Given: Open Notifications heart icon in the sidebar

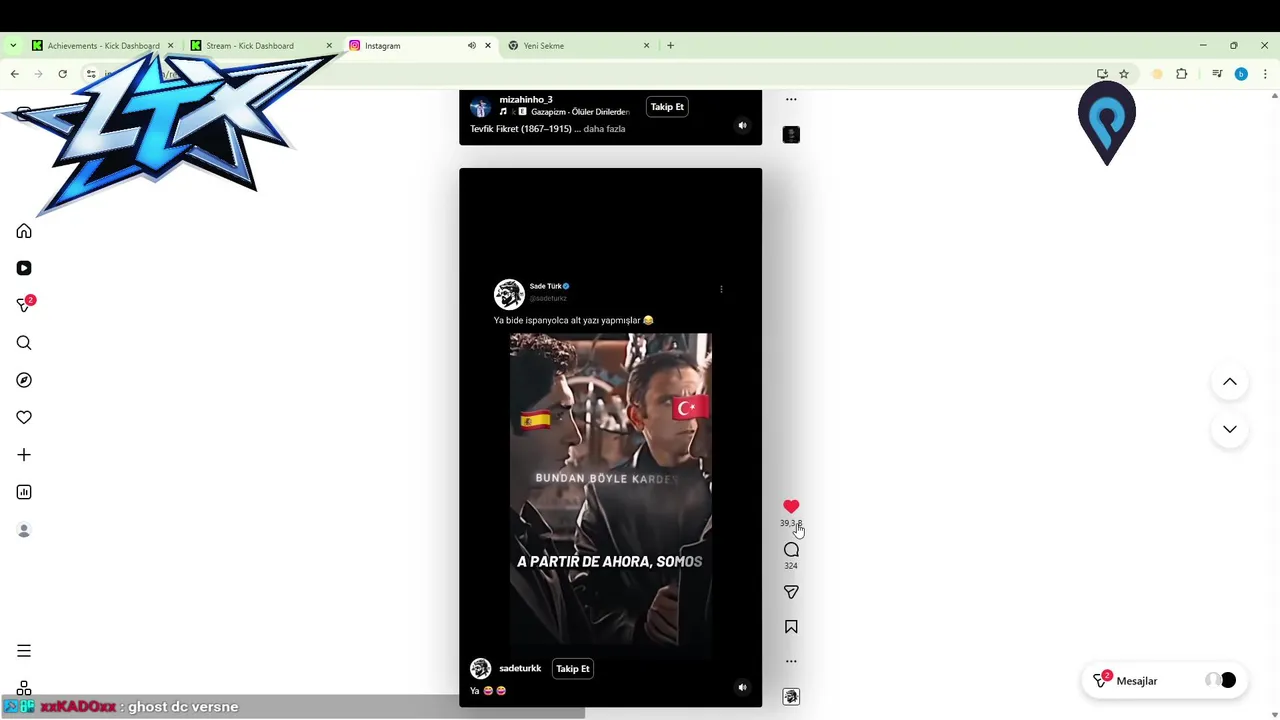Looking at the screenshot, I should pyautogui.click(x=24, y=417).
